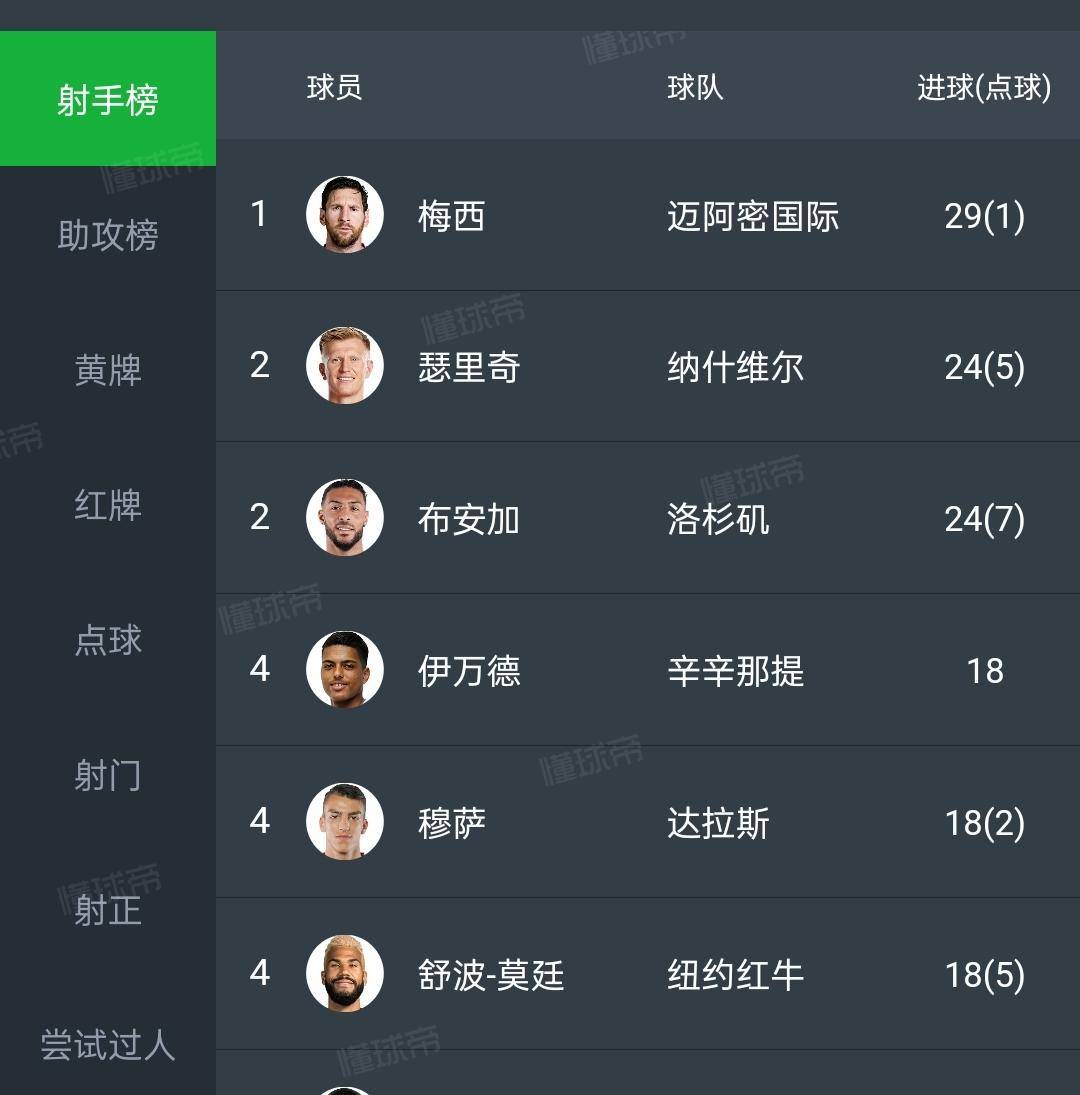
Task: Click 伊万德's player photo
Action: 344,670
